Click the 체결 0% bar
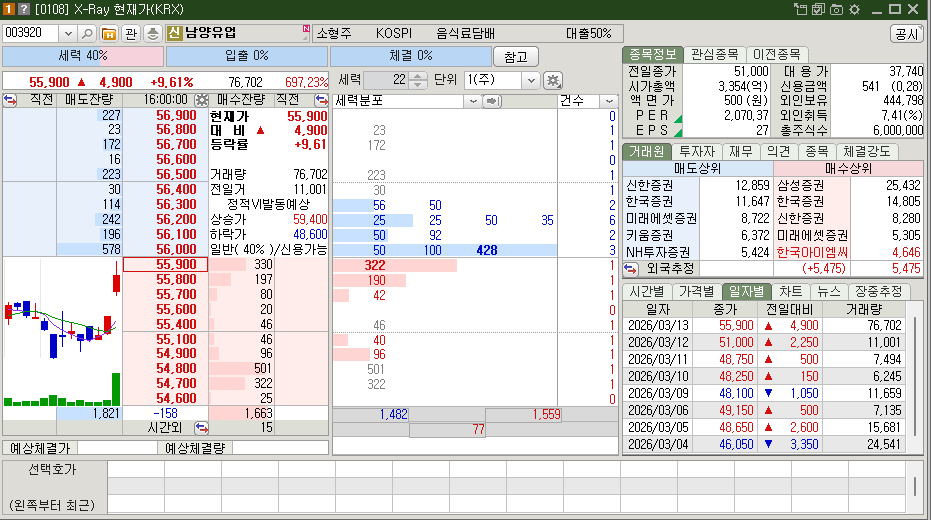This screenshot has height=520, width=931. coord(411,56)
